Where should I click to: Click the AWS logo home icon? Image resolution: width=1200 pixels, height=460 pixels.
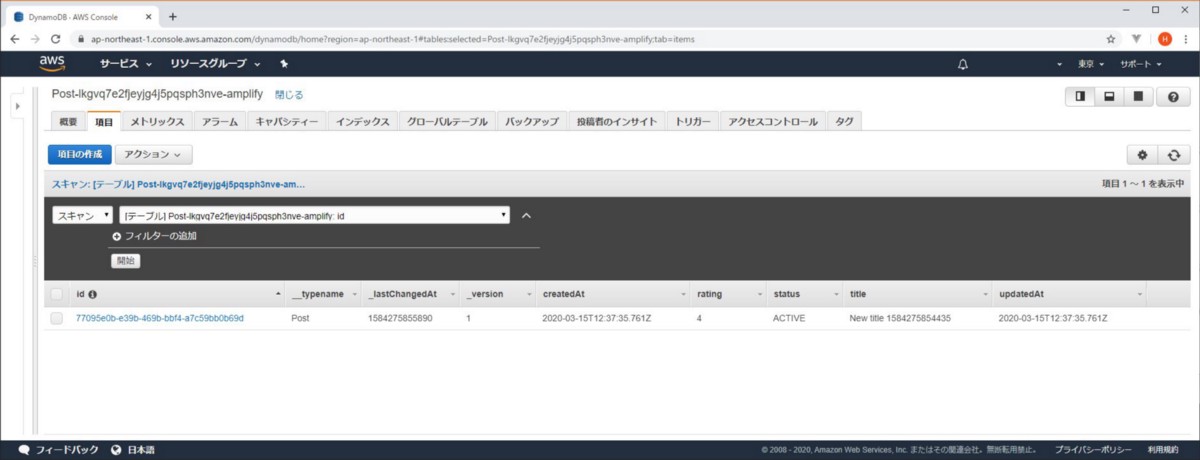click(52, 64)
